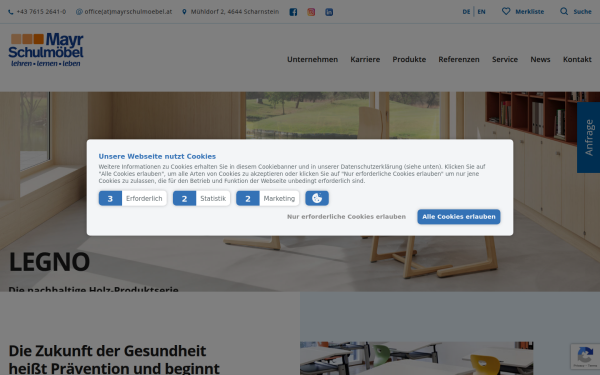The image size is (600, 375).
Task: Click the phone icon next to +43 7615 2641-0
Action: (11, 12)
